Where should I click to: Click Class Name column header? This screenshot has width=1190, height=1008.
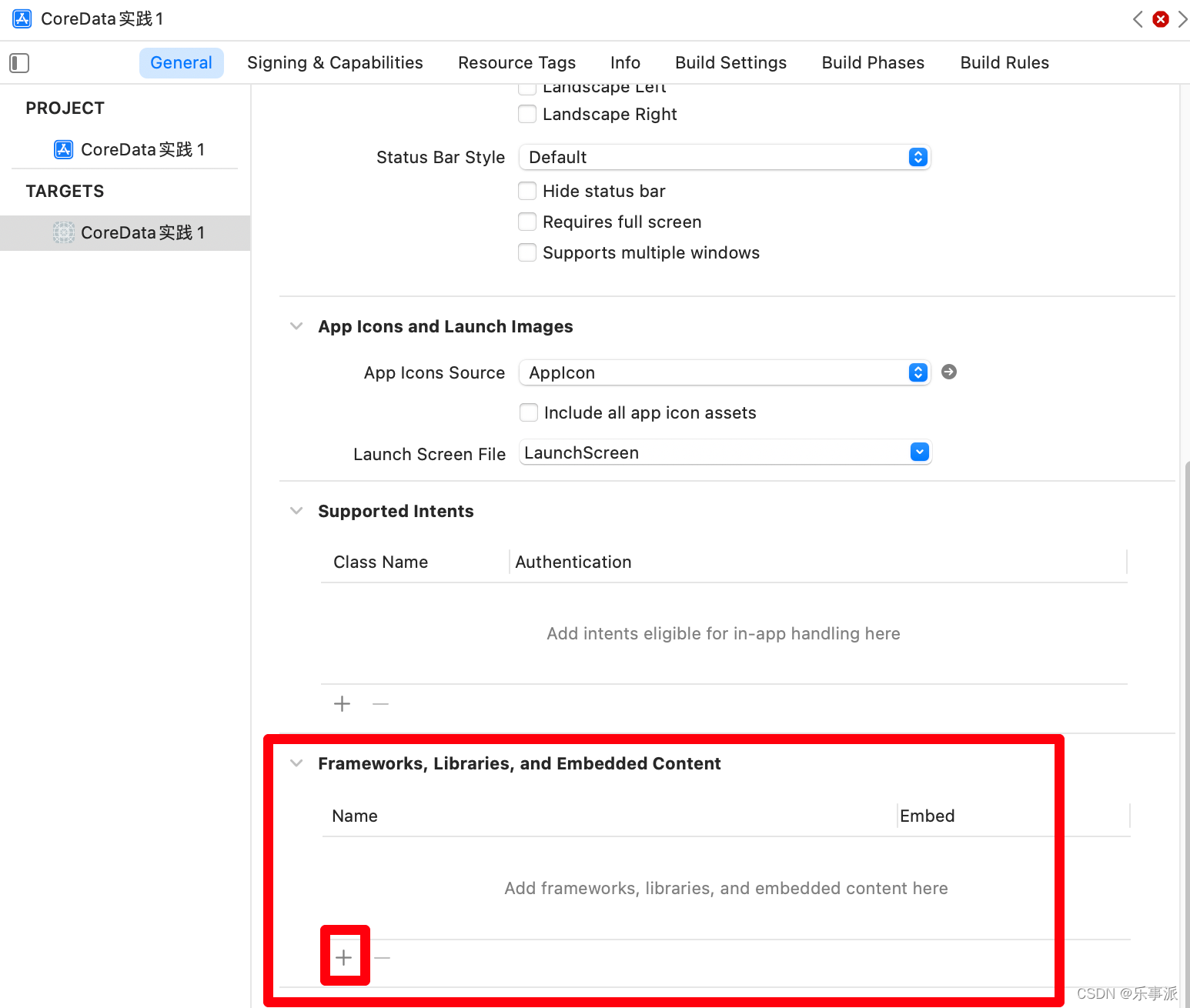(x=380, y=562)
